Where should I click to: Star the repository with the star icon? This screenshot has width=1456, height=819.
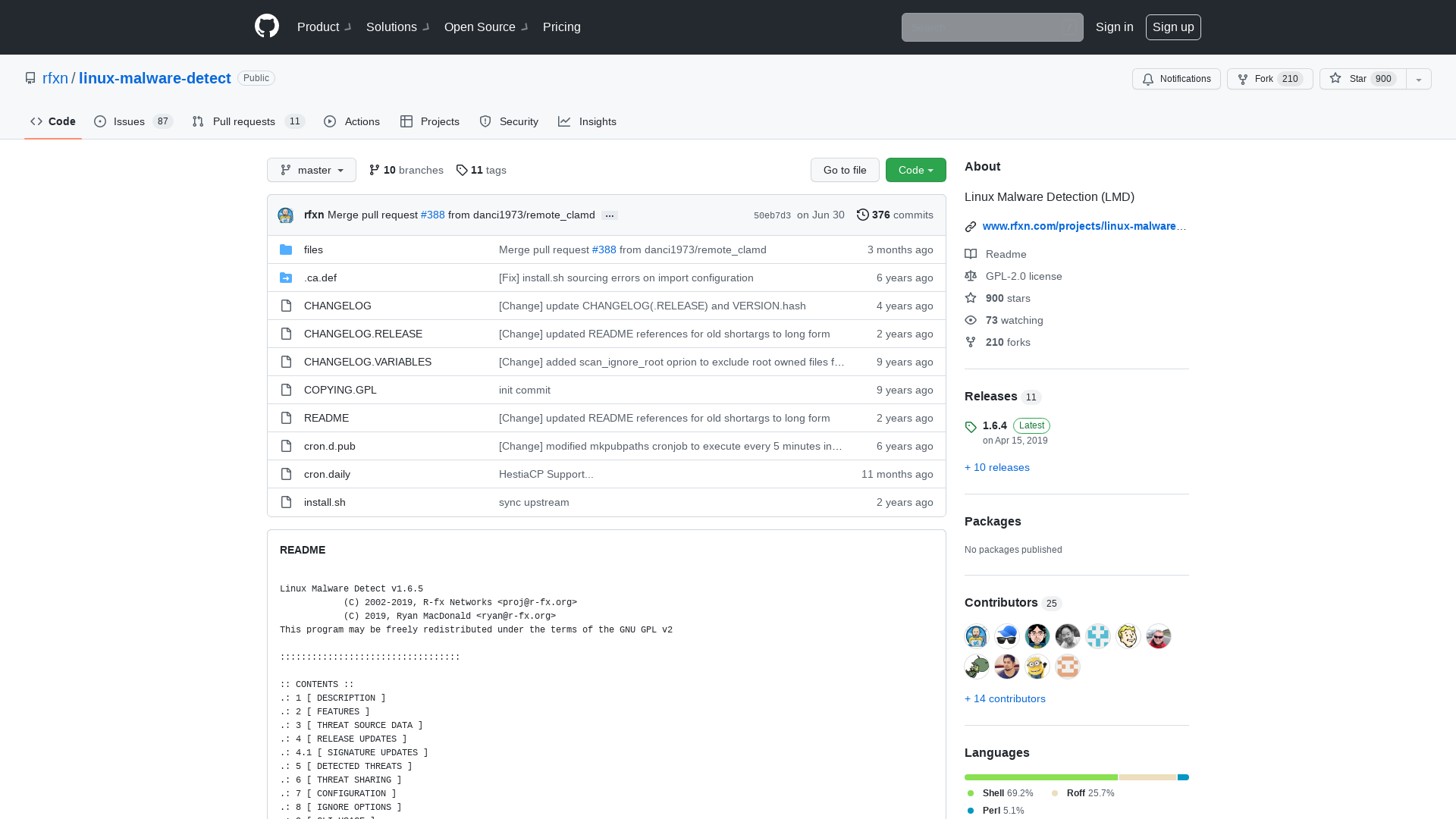click(1335, 79)
